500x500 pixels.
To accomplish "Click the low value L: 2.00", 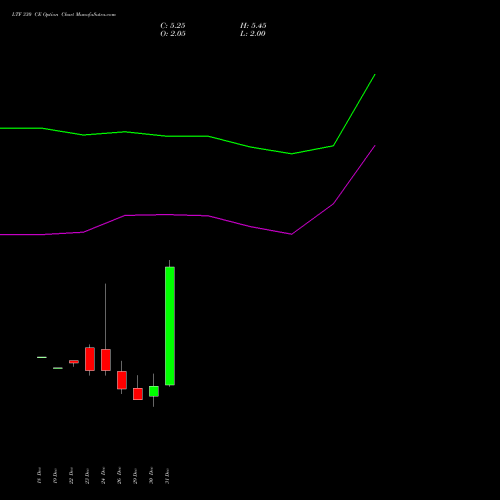I will click(253, 34).
